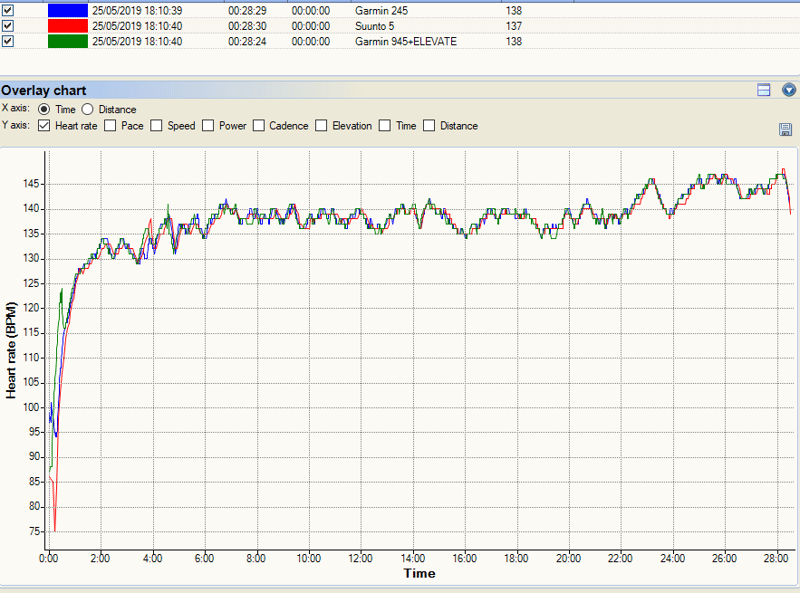This screenshot has height=593, width=800.
Task: Click the Overlay chart panel layout icon
Action: (764, 90)
